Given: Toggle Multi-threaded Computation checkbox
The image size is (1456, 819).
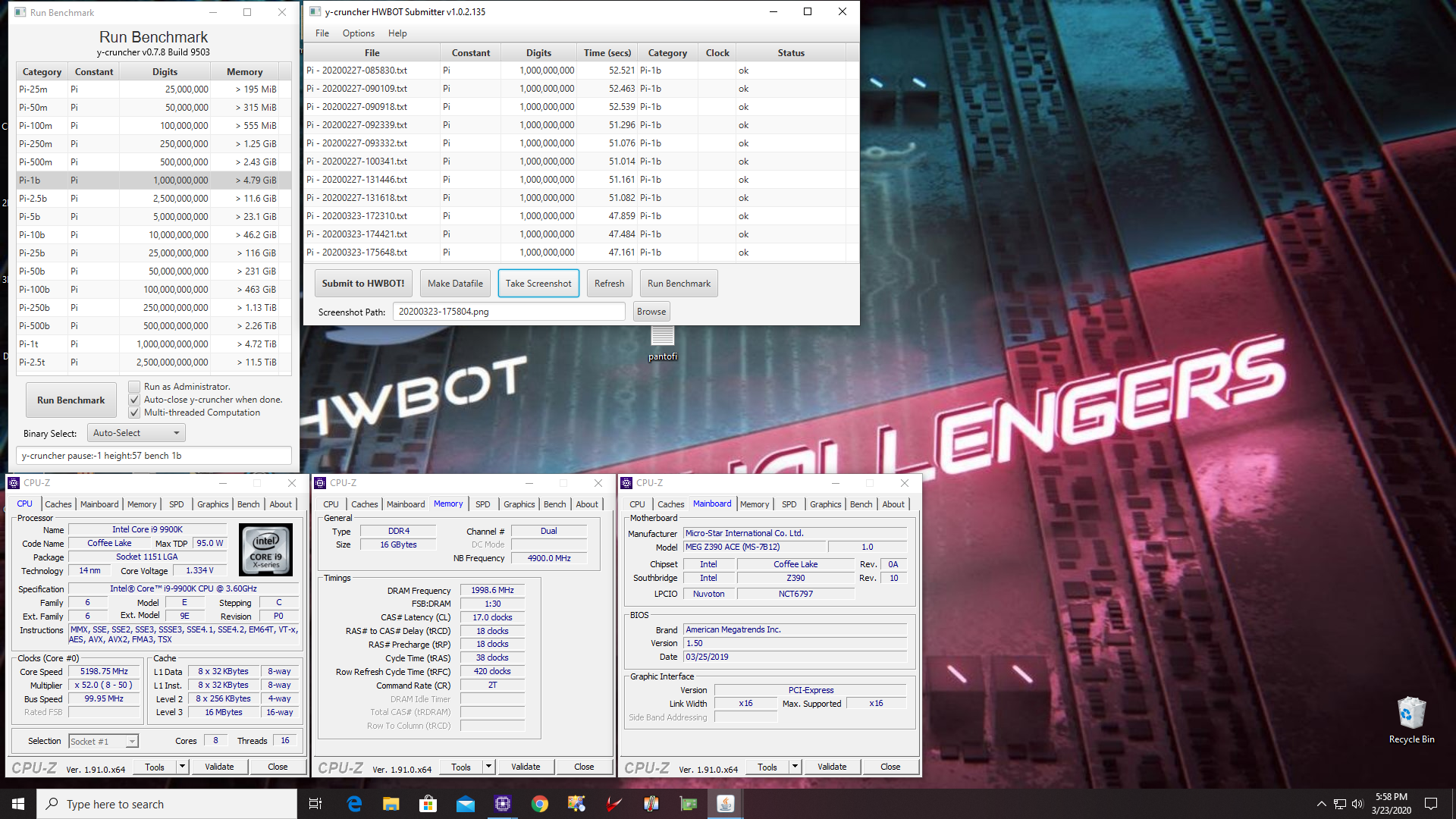Looking at the screenshot, I should pyautogui.click(x=134, y=413).
